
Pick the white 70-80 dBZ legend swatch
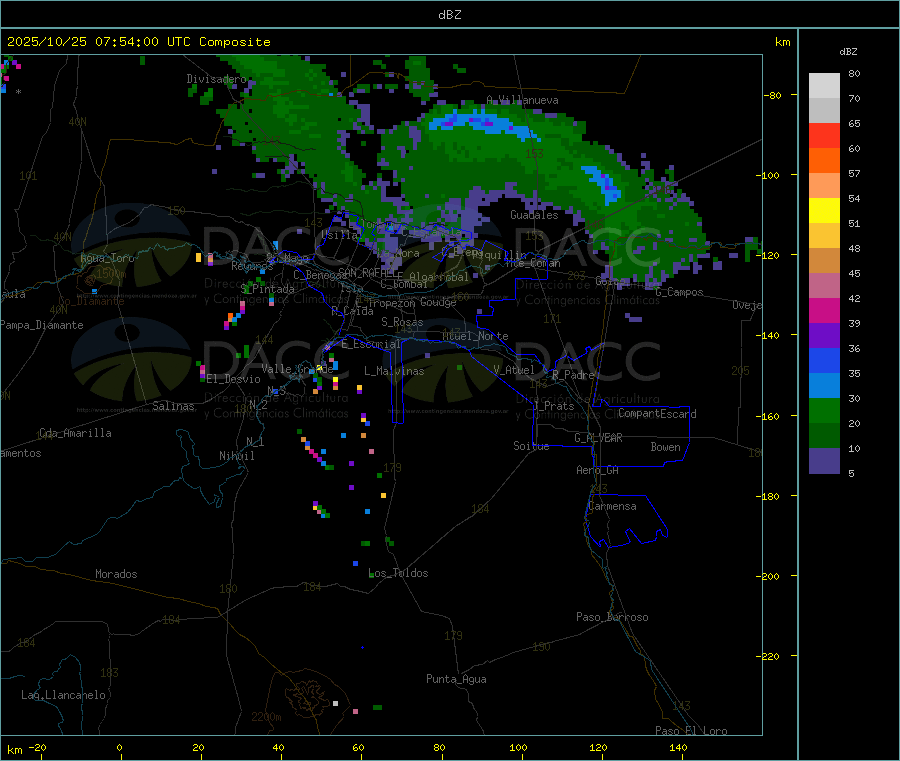coord(824,86)
